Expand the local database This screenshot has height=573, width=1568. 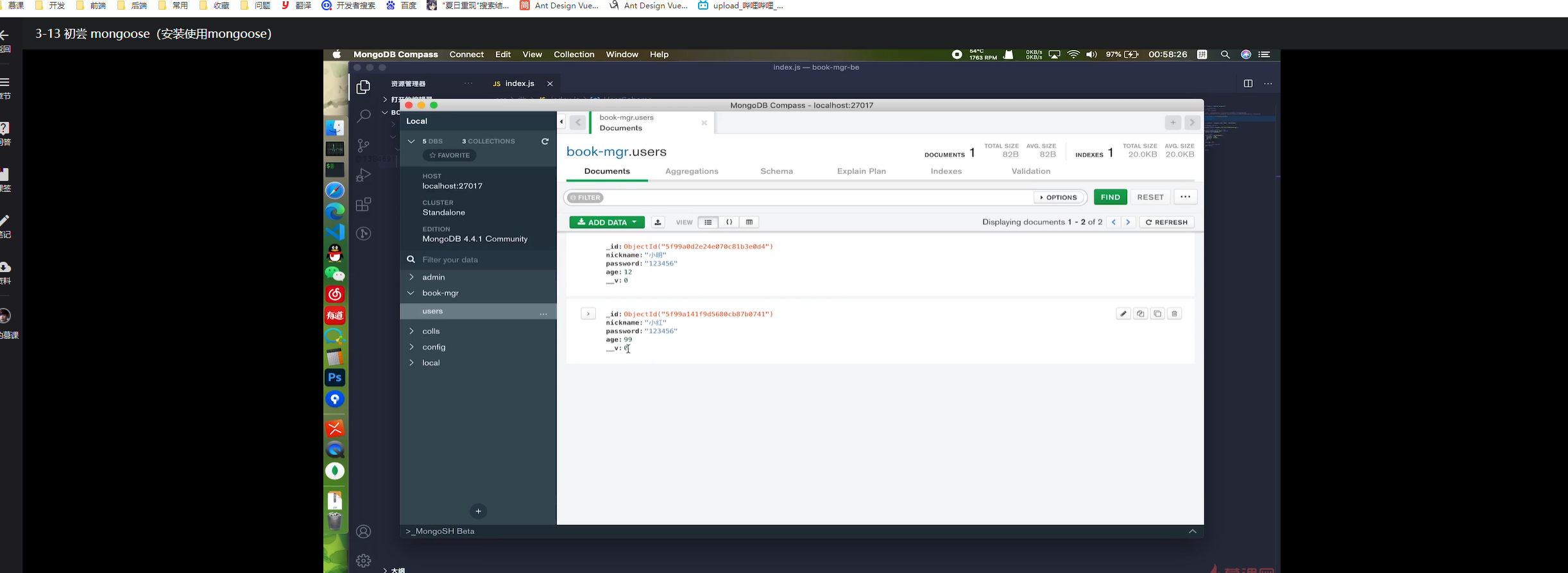[411, 363]
